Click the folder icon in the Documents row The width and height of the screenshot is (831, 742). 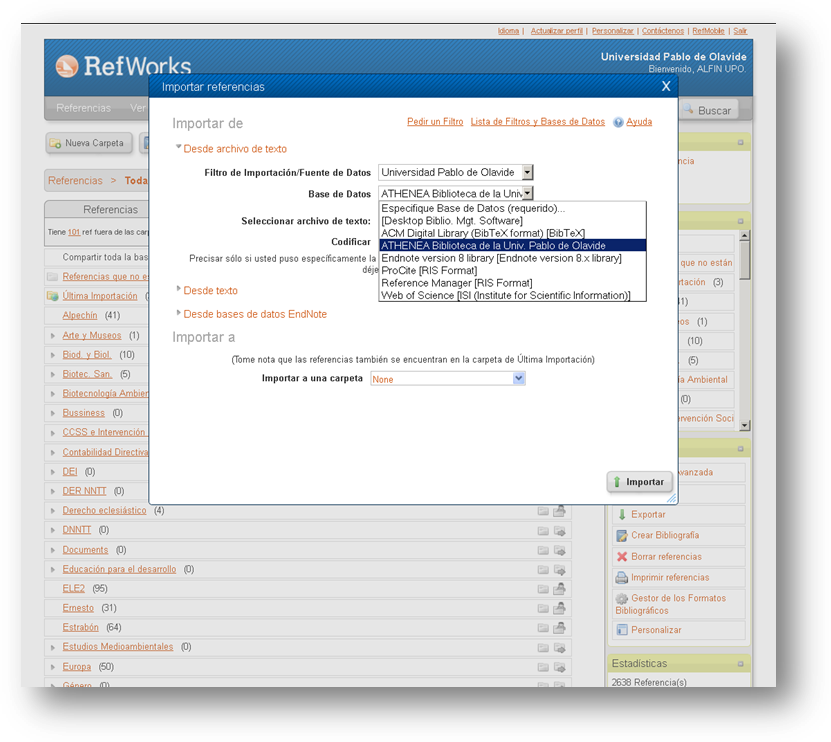coord(543,550)
